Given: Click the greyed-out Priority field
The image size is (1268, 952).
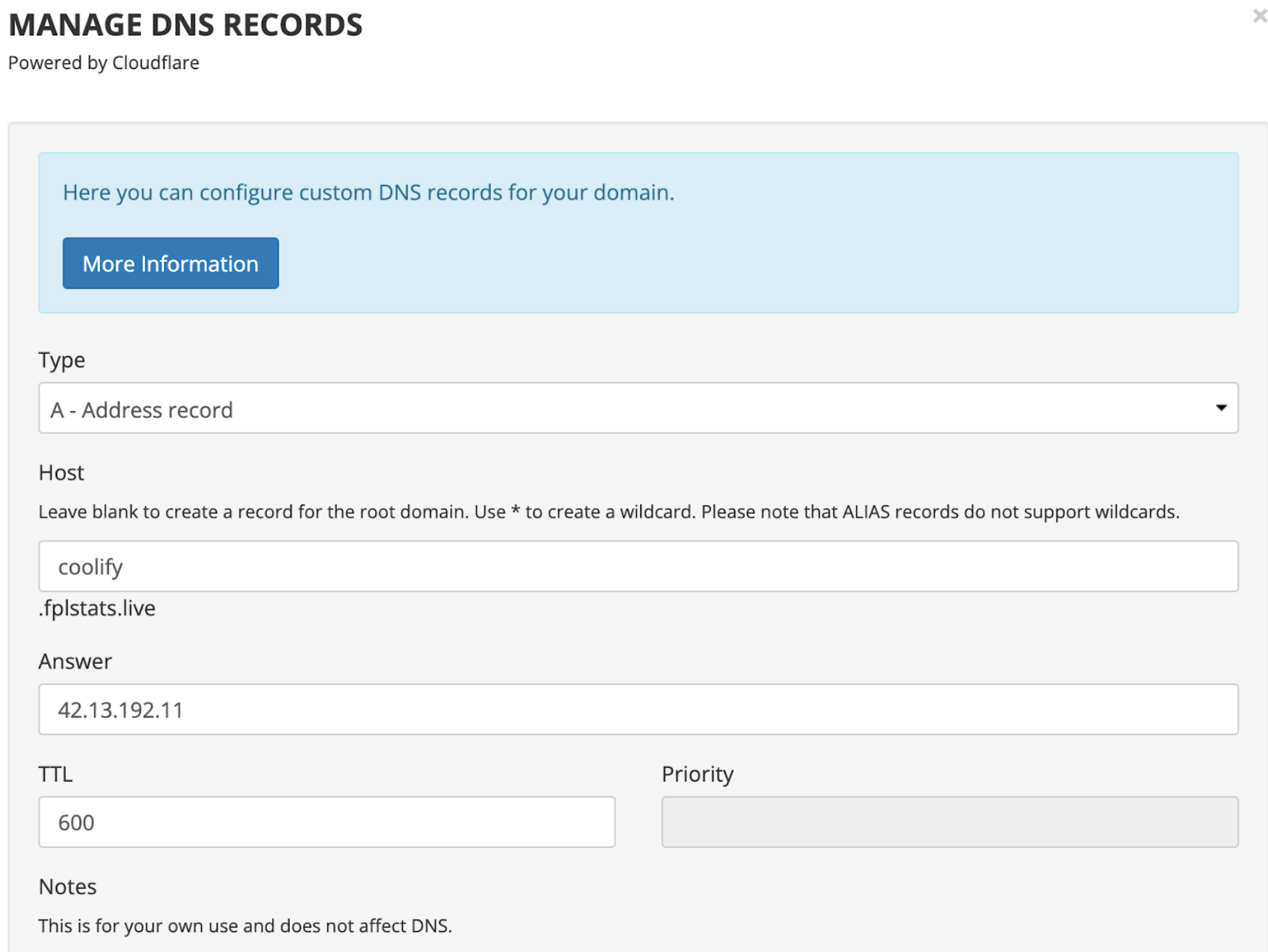Looking at the screenshot, I should click(949, 822).
